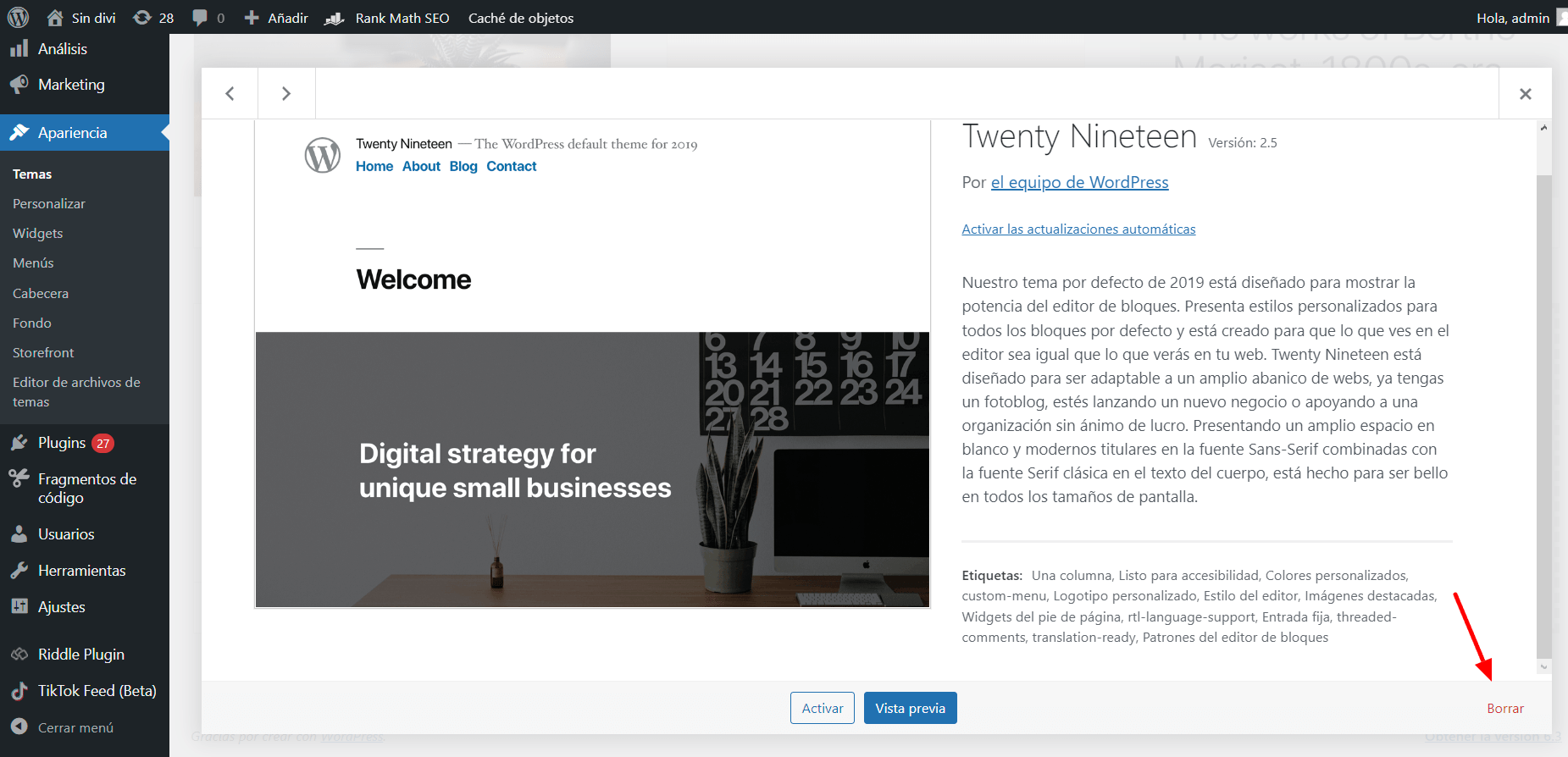
Task: Click the Borrar delete link
Action: pyautogui.click(x=1505, y=709)
